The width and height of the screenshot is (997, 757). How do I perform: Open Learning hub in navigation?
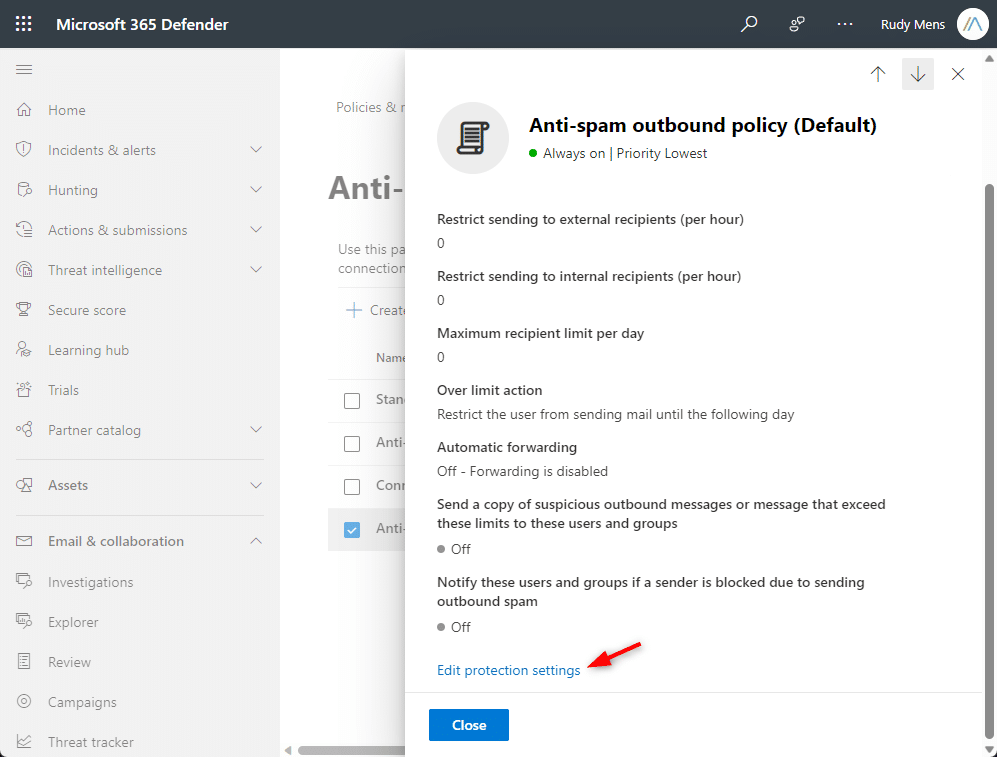(x=88, y=350)
